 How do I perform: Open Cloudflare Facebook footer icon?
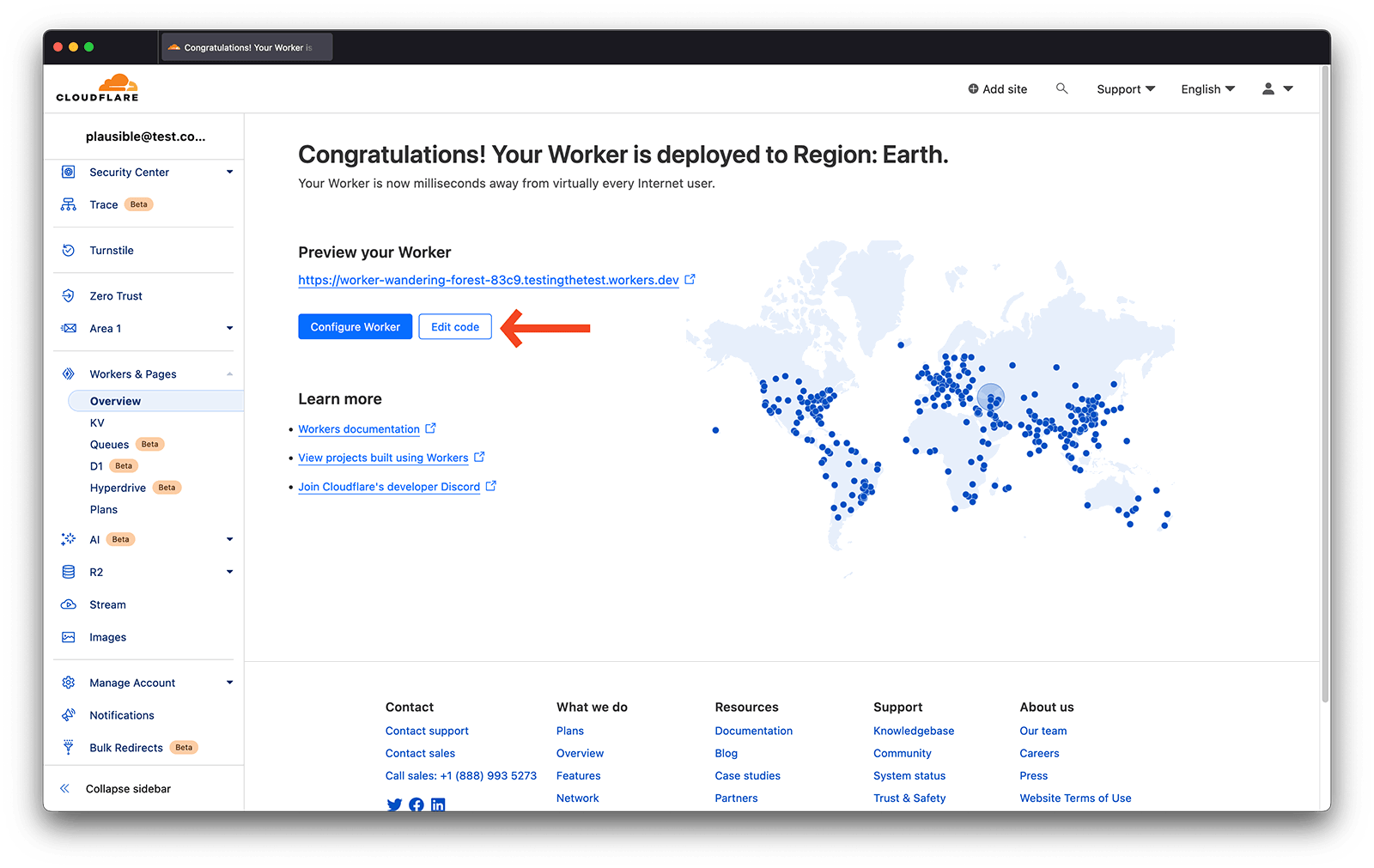[416, 804]
